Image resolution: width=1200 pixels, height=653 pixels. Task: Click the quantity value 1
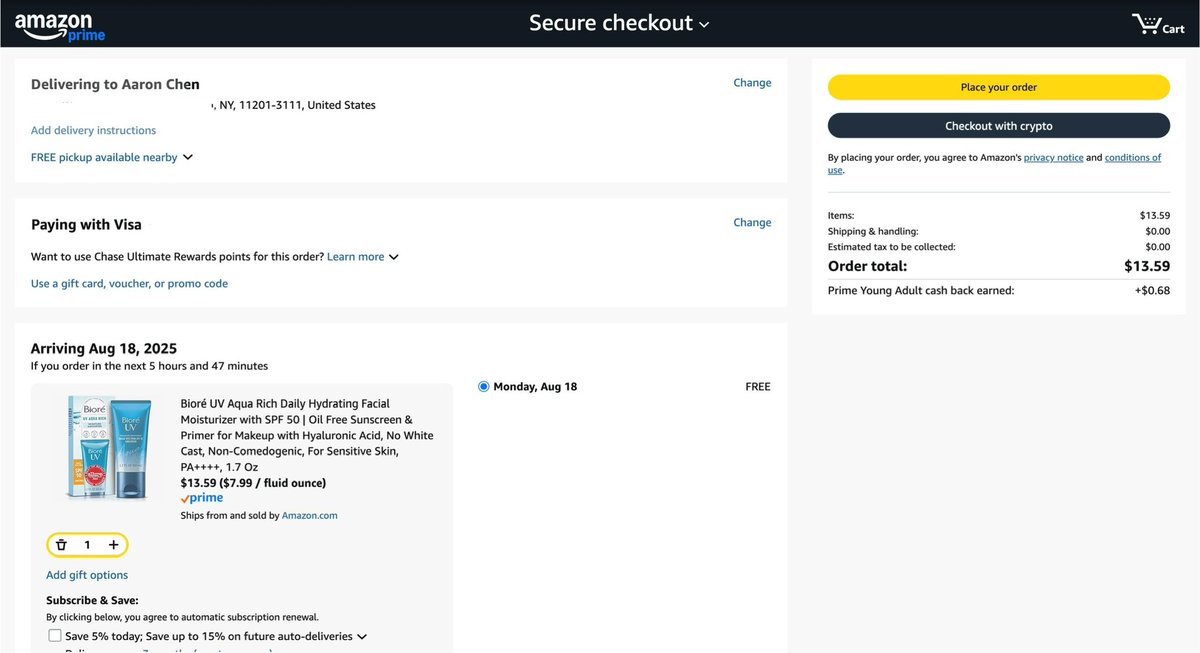click(87, 545)
